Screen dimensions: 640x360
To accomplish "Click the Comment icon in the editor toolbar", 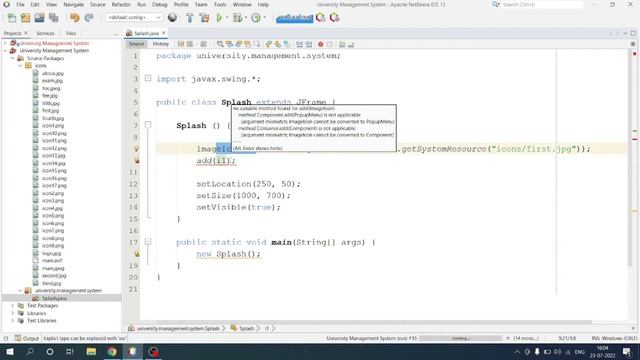I will 342,44.
